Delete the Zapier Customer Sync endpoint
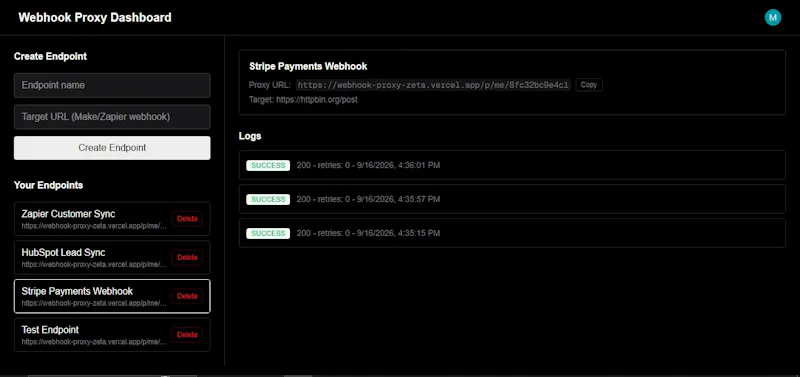The image size is (800, 377). (187, 219)
